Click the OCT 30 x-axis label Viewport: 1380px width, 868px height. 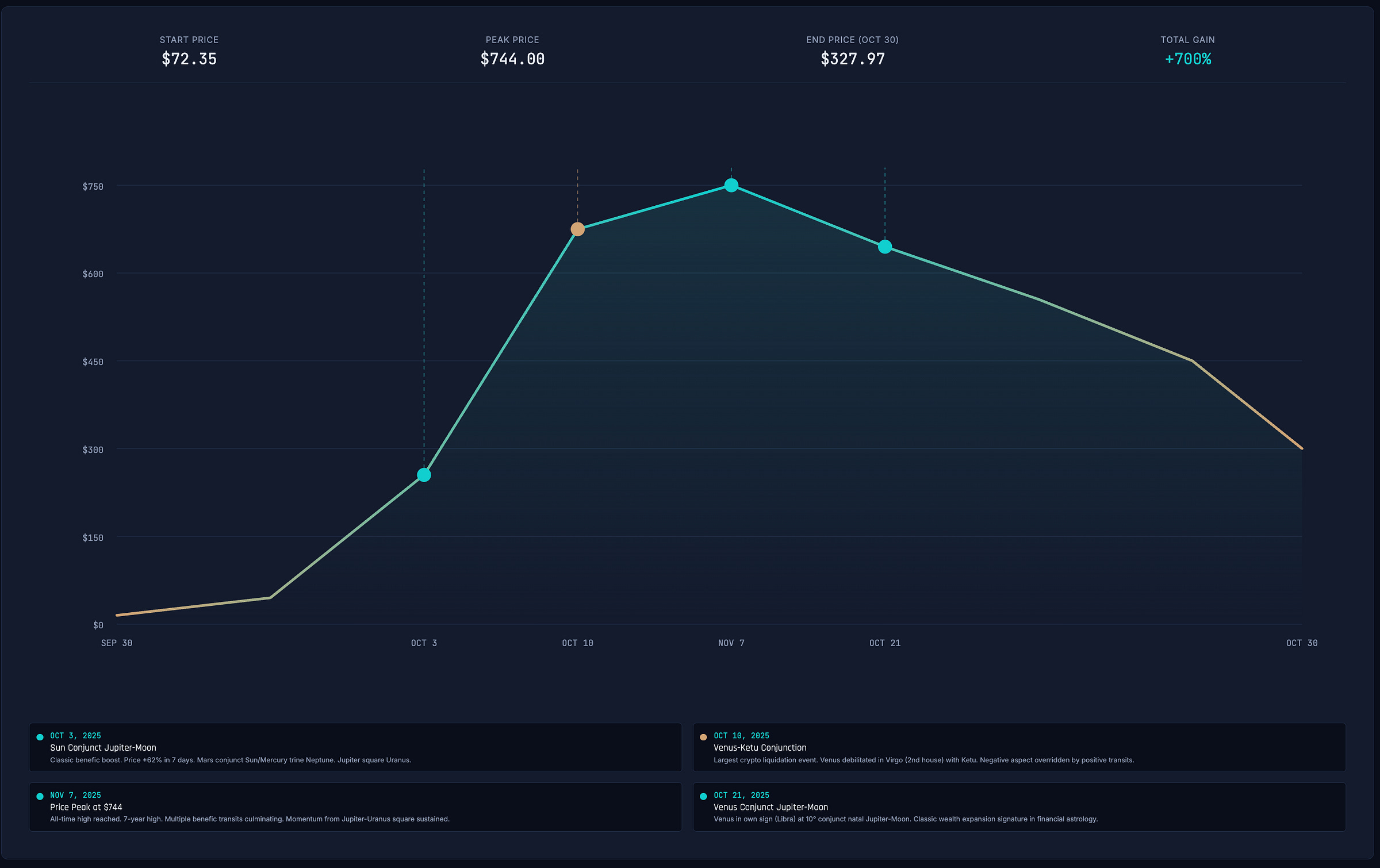point(1301,643)
